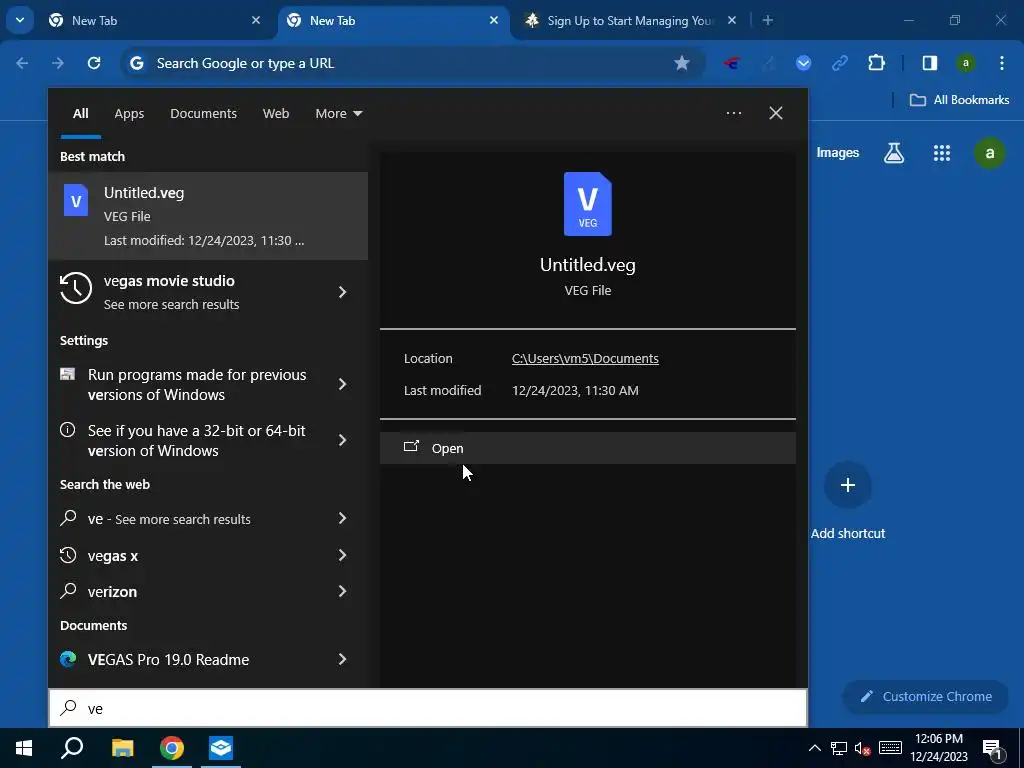
Task: Expand arrow next to Run programs setting
Action: [342, 384]
